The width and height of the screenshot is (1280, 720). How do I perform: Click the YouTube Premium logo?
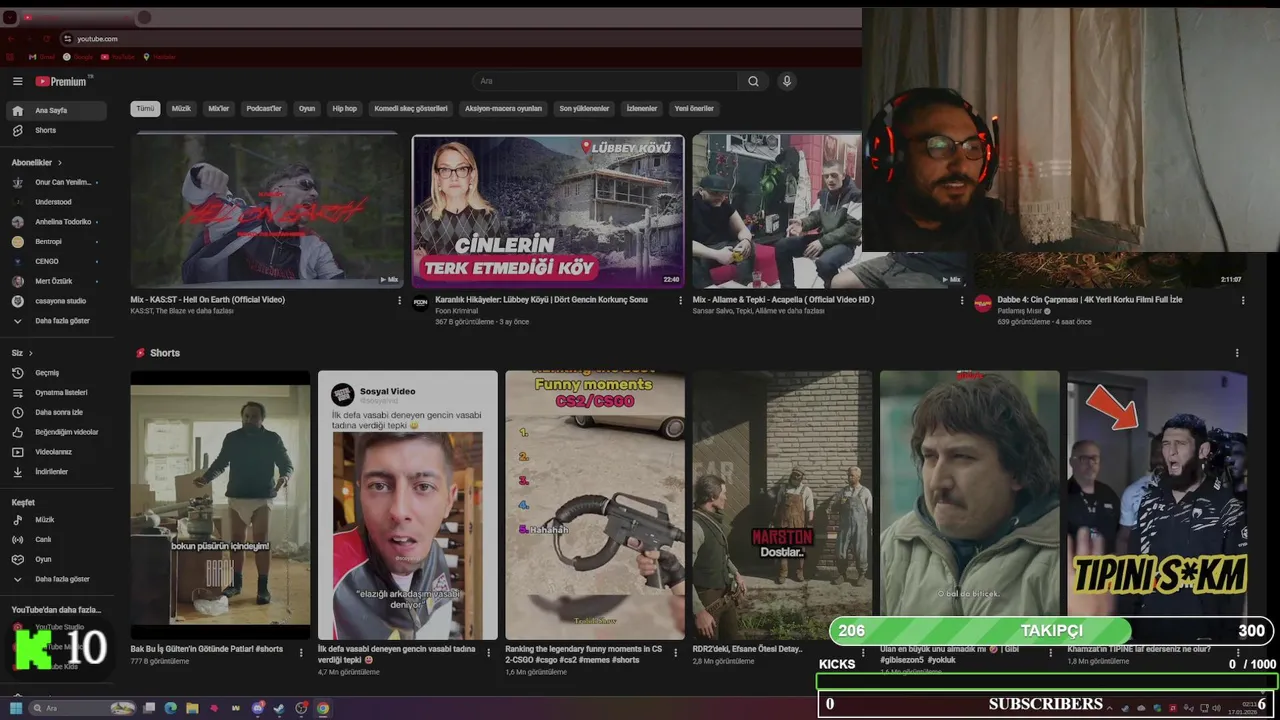point(63,81)
